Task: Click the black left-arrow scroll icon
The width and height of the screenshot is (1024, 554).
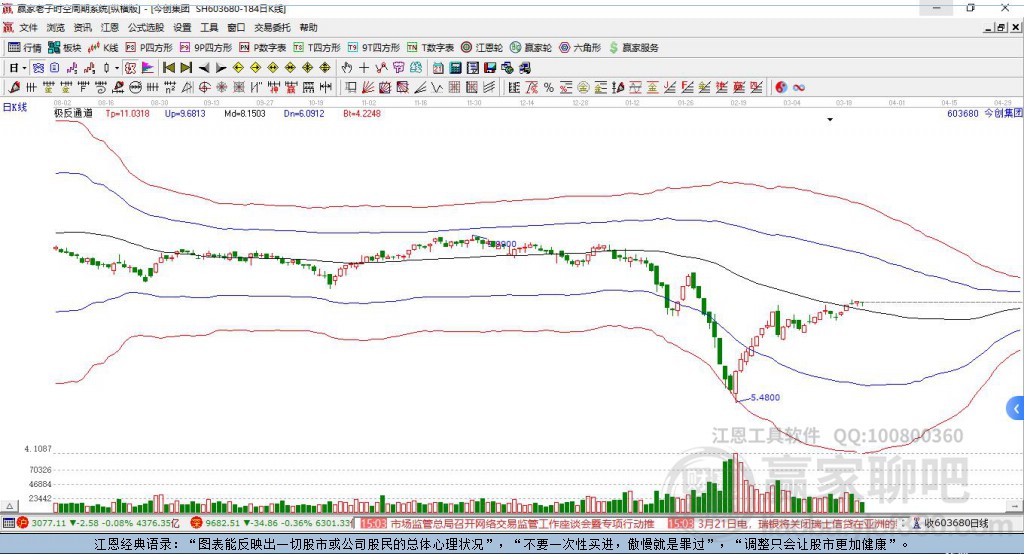Action: (204, 68)
